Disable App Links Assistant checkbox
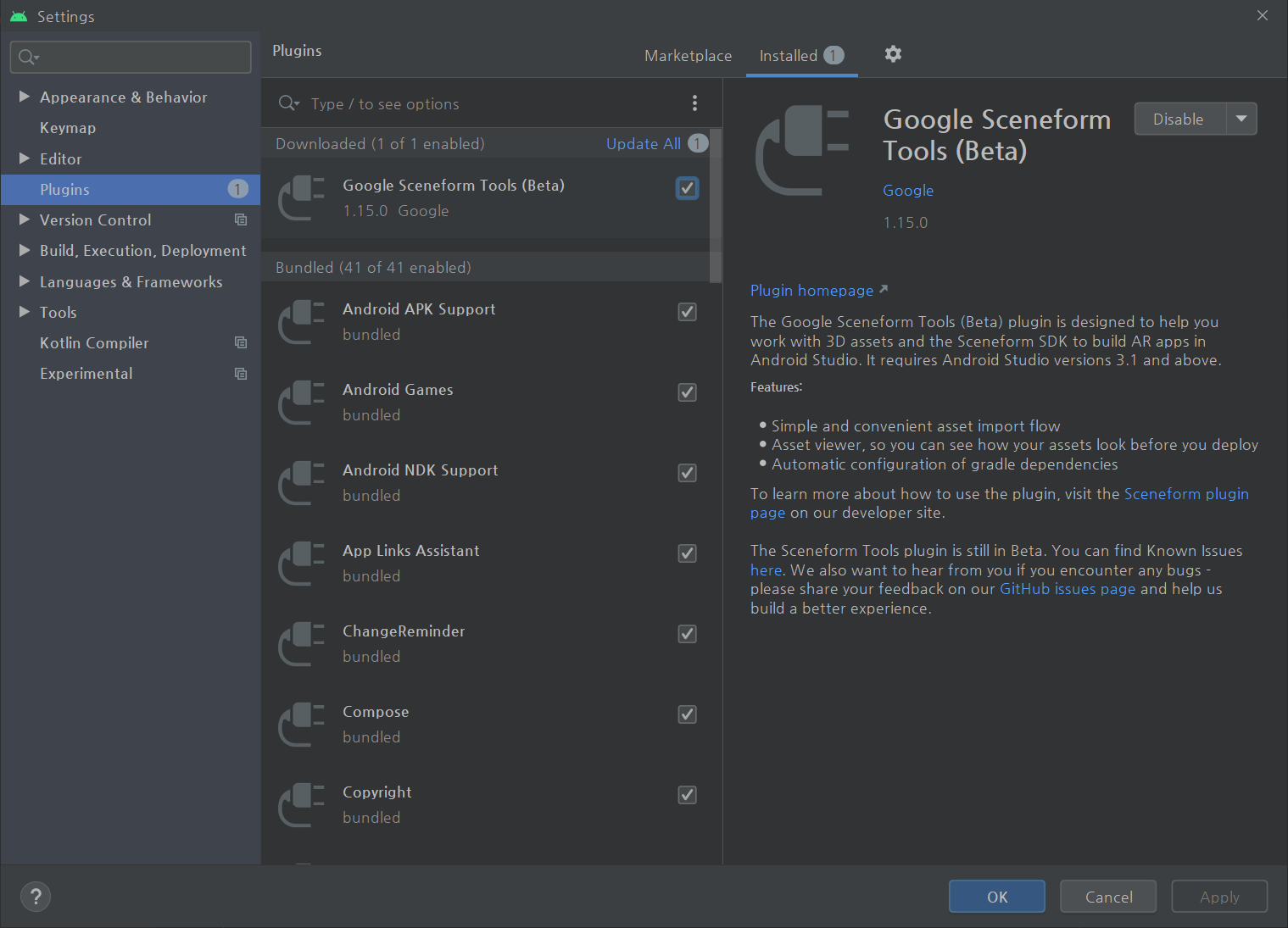The height and width of the screenshot is (928, 1288). point(688,553)
